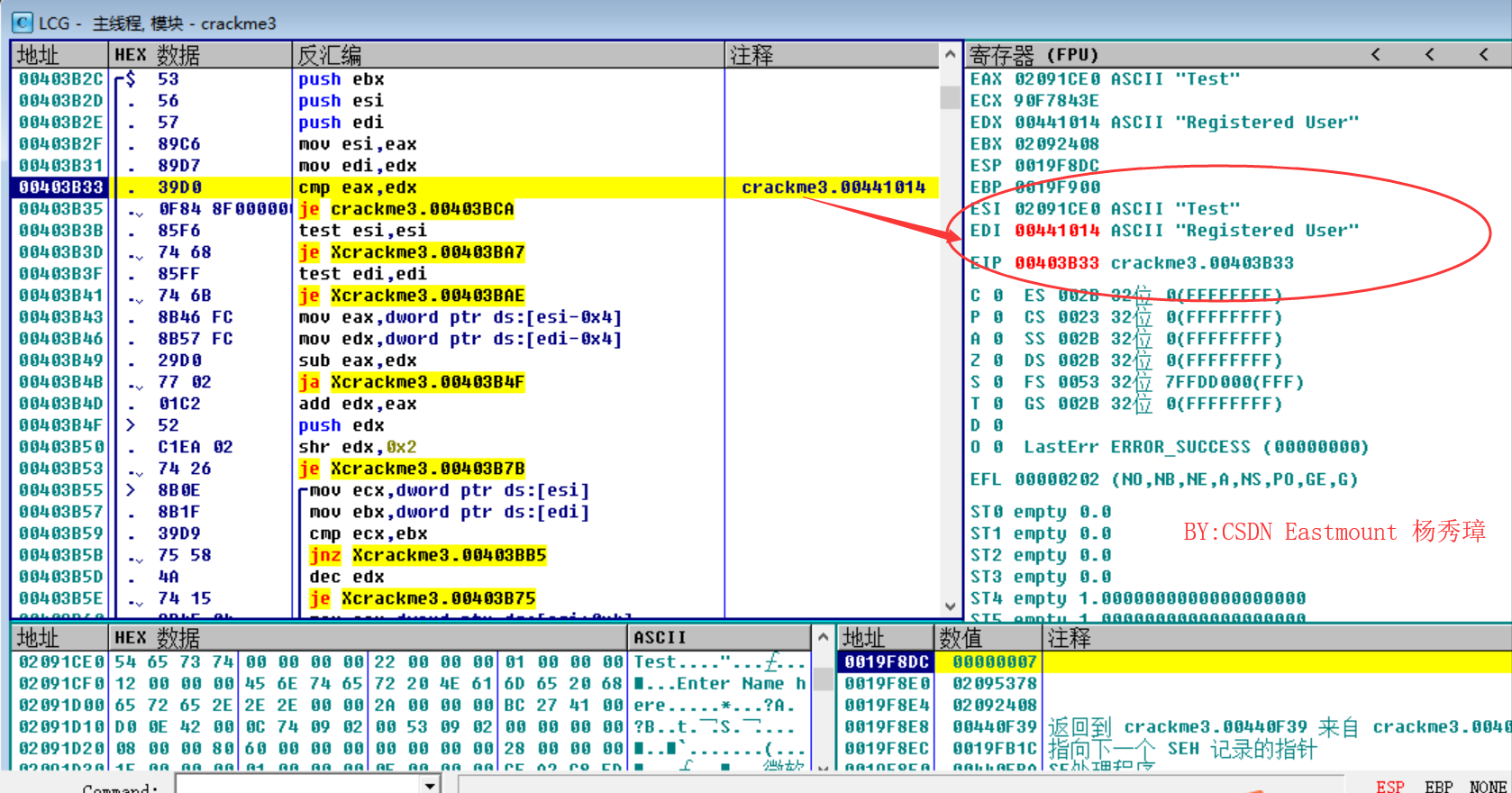Screen dimensions: 1512x793
Task: Open the Command dropdown arrow
Action: tap(431, 785)
